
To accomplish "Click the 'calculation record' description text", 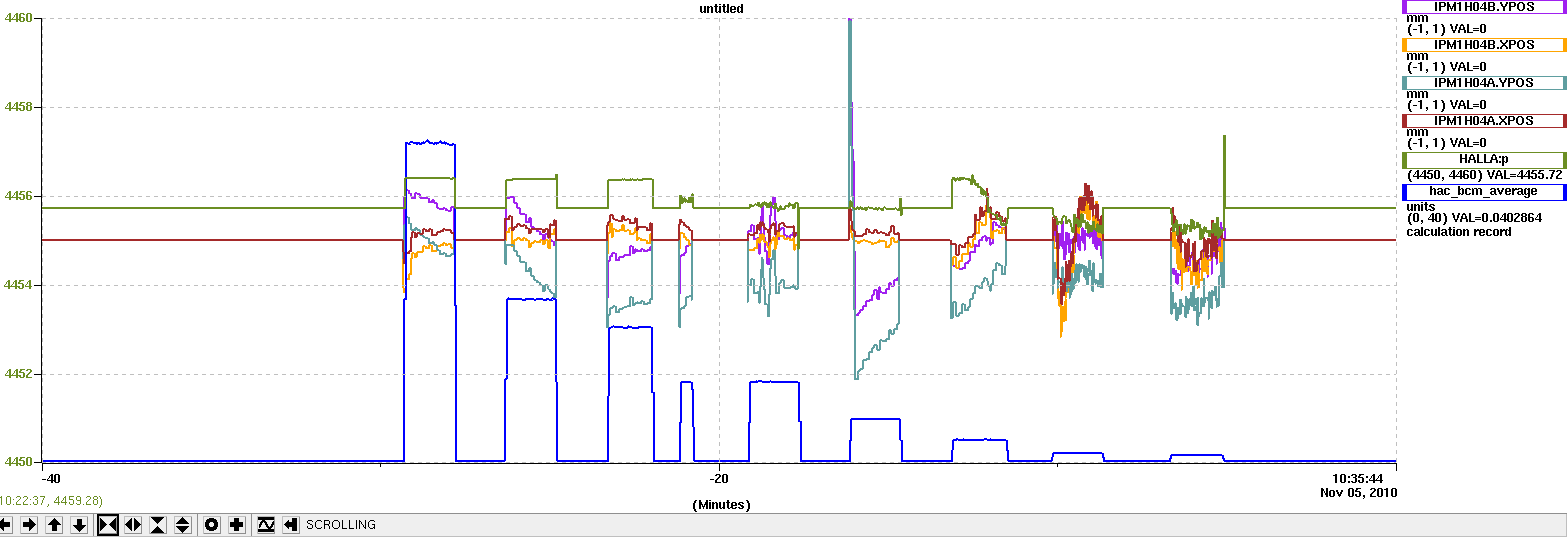I will 1459,232.
